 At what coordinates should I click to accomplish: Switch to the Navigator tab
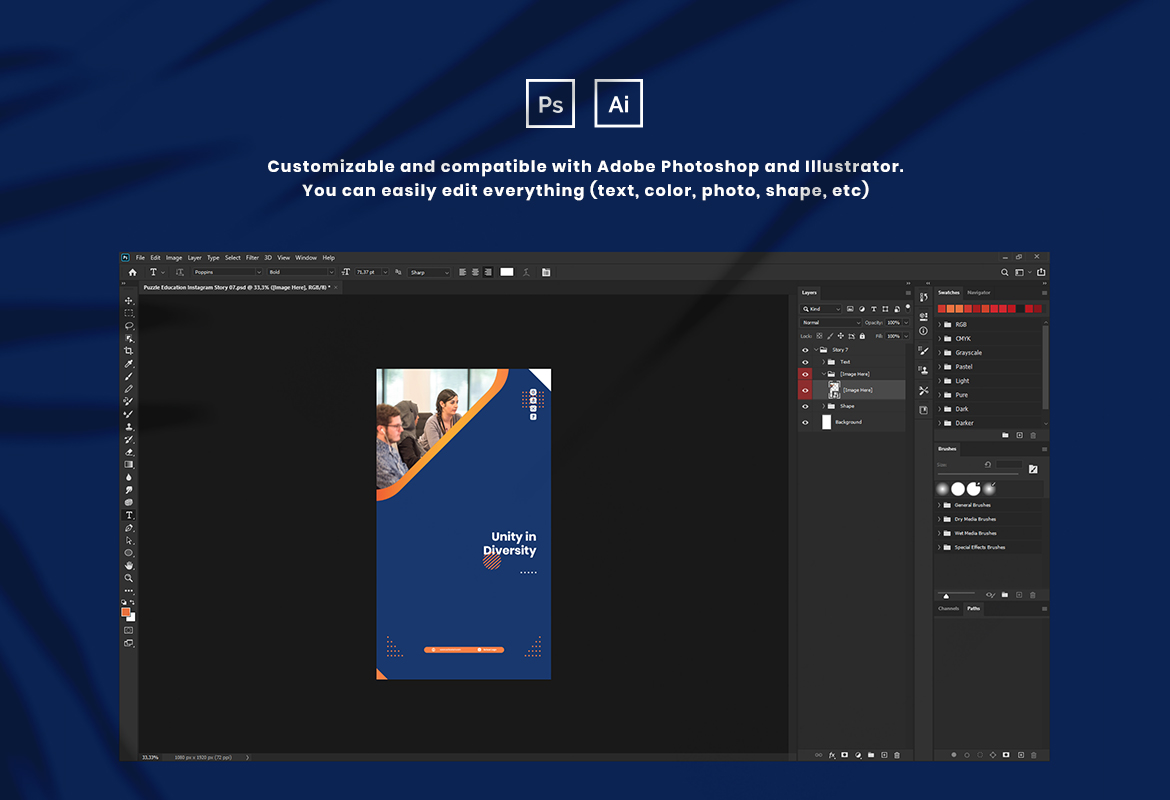click(978, 293)
